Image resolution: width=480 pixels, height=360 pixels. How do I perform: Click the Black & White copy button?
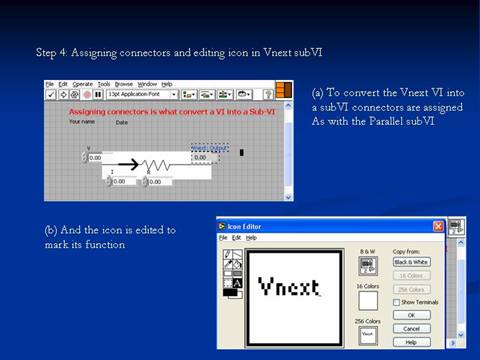pos(412,262)
